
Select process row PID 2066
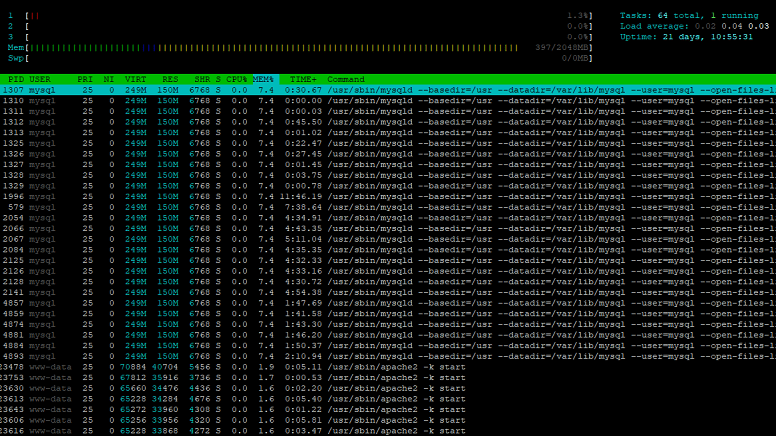(388, 228)
